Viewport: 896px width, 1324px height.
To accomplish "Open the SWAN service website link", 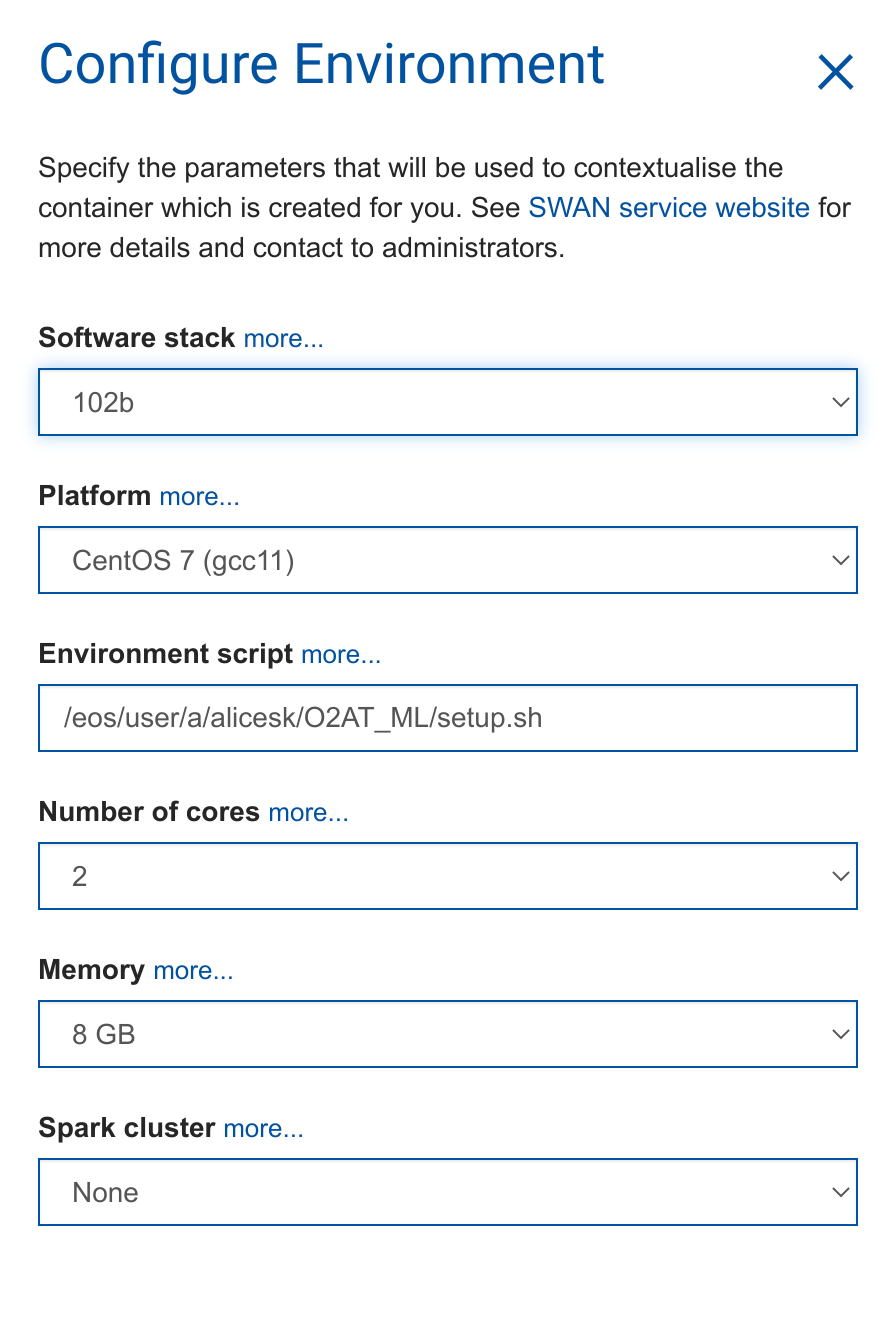I will point(669,208).
